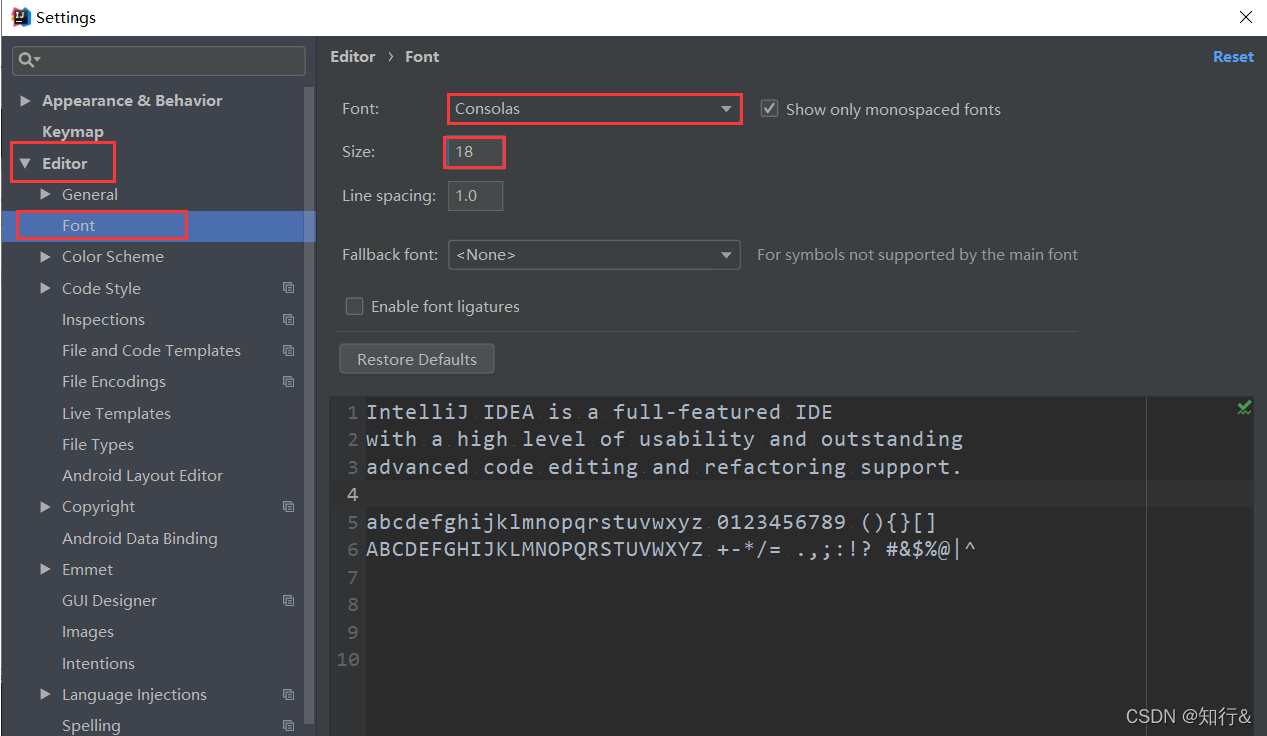Uncheck Show only monospaced fonts
1267x736 pixels.
pyautogui.click(x=769, y=109)
